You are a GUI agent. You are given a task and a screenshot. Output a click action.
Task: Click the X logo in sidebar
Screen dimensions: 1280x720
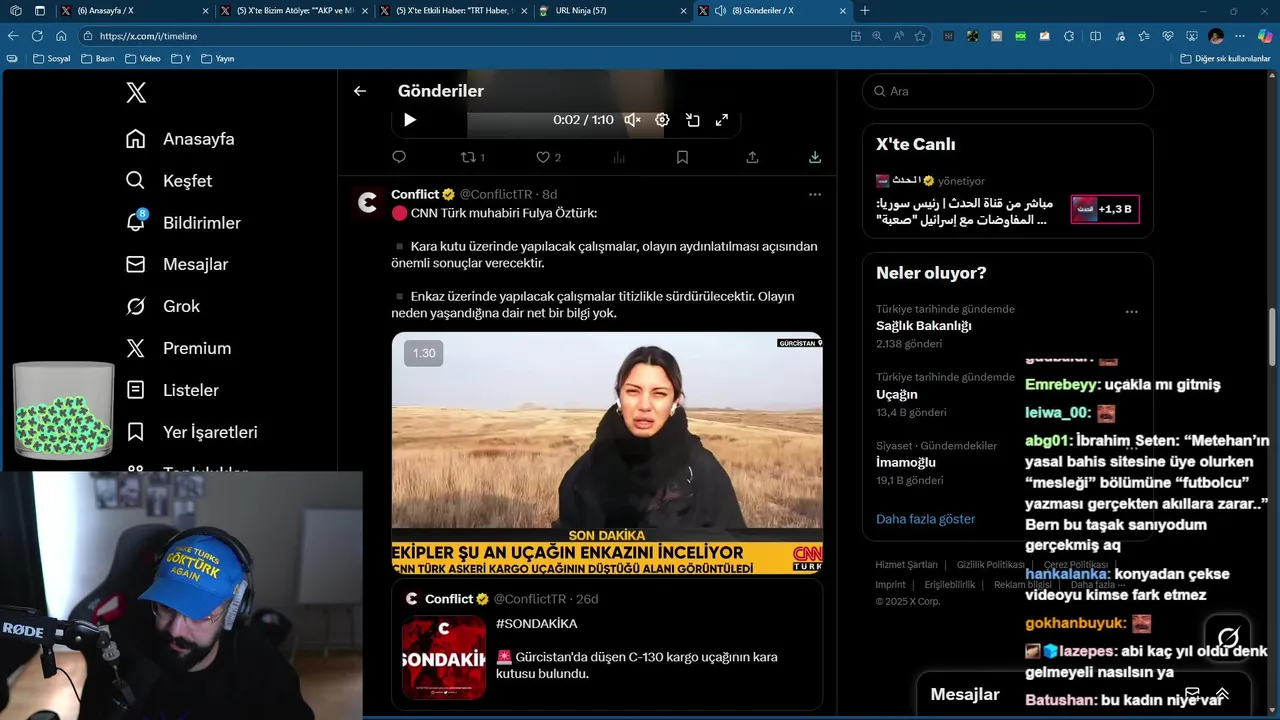click(x=136, y=93)
